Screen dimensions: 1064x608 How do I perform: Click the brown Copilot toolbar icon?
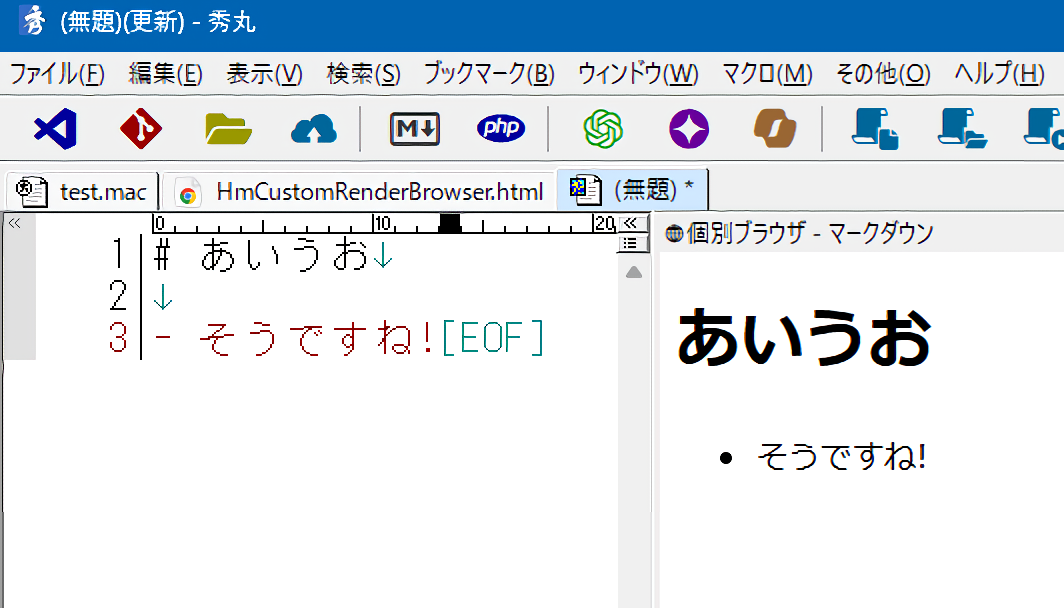(775, 128)
